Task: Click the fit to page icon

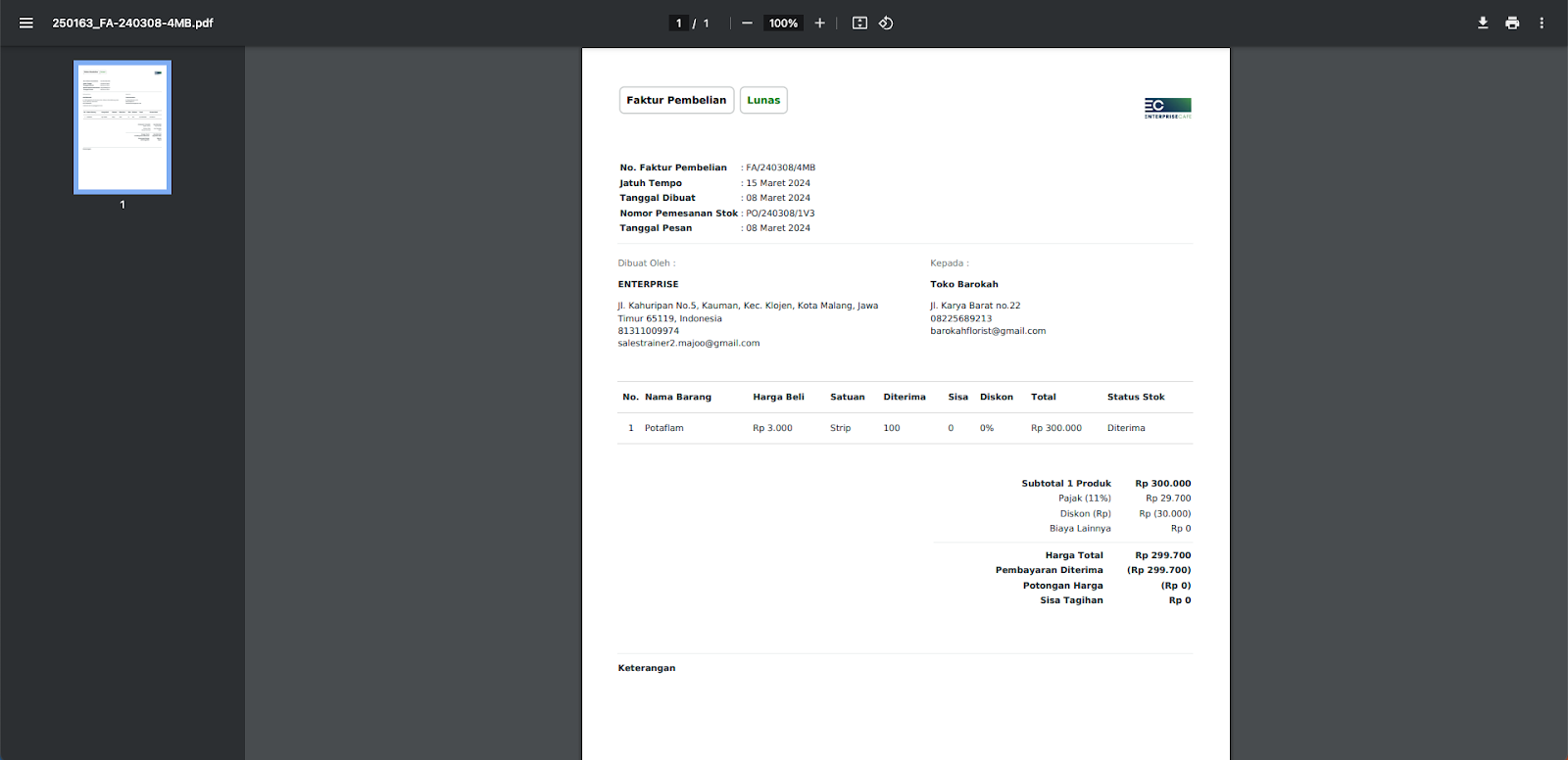Action: (859, 23)
